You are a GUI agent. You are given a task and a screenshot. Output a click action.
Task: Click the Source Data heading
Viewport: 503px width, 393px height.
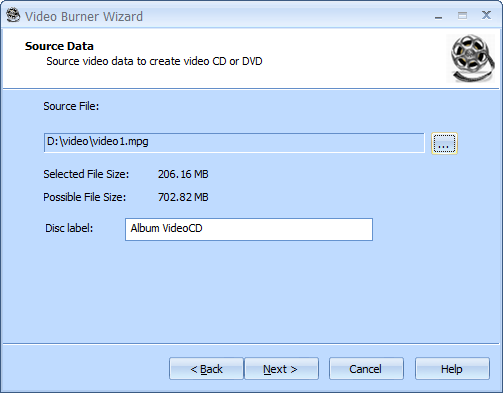tap(59, 46)
